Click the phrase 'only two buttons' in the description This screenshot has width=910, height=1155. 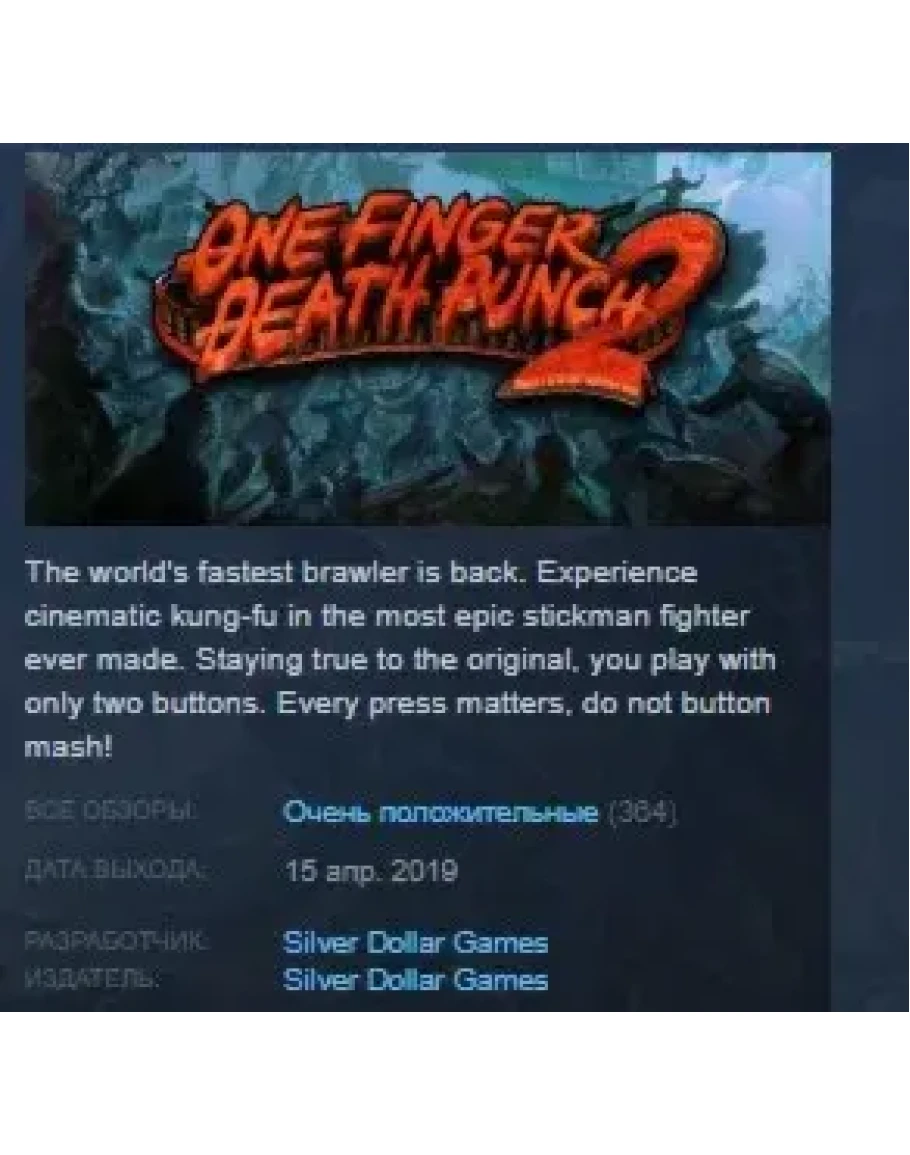(144, 704)
